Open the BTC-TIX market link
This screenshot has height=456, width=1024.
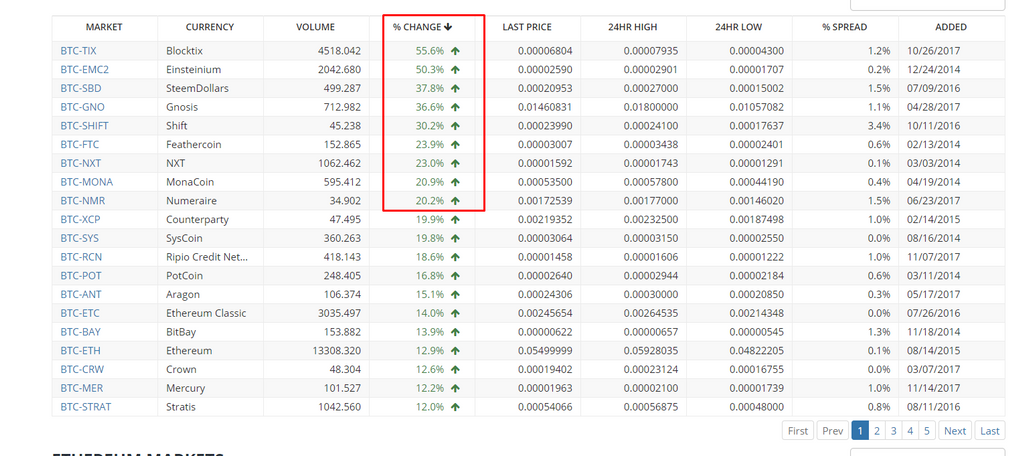click(x=78, y=50)
